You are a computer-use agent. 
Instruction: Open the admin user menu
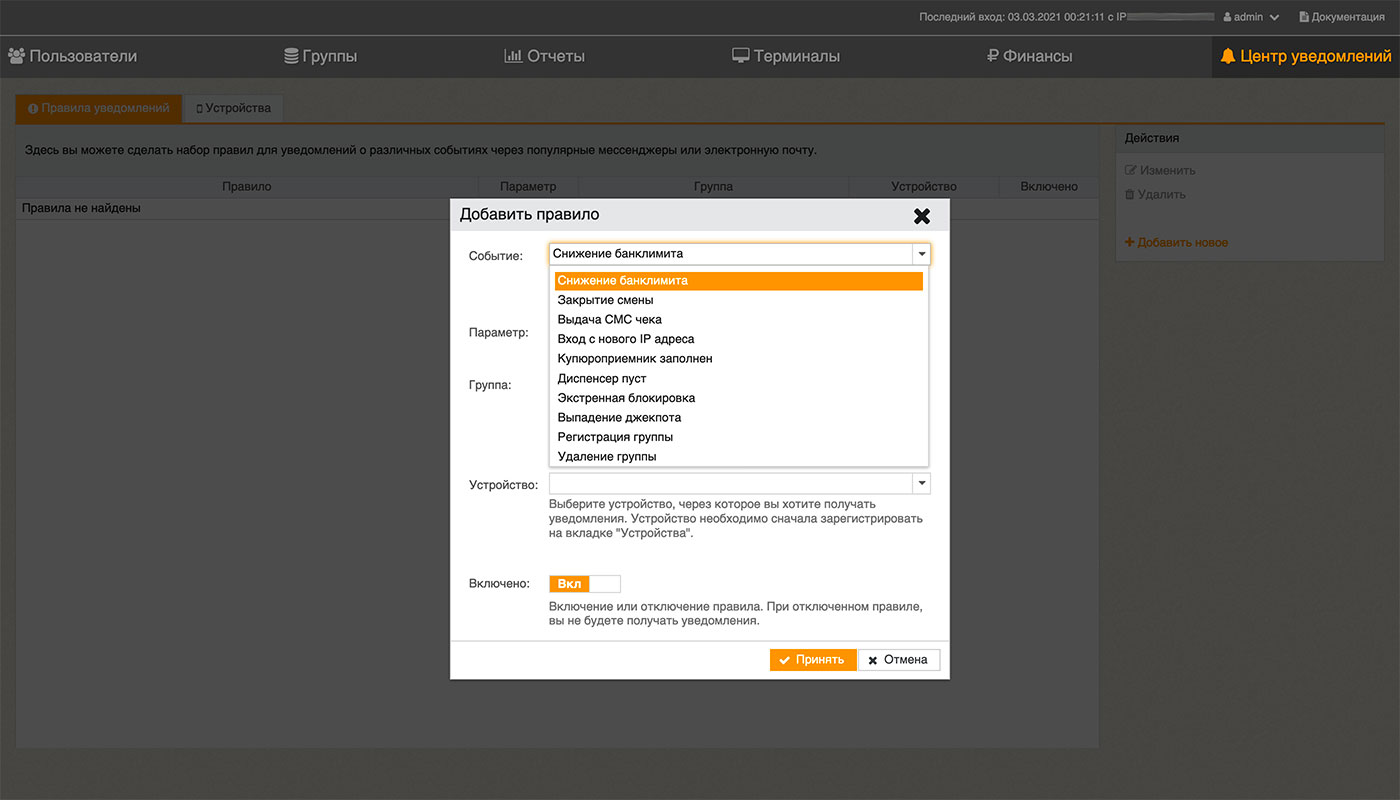click(1250, 17)
